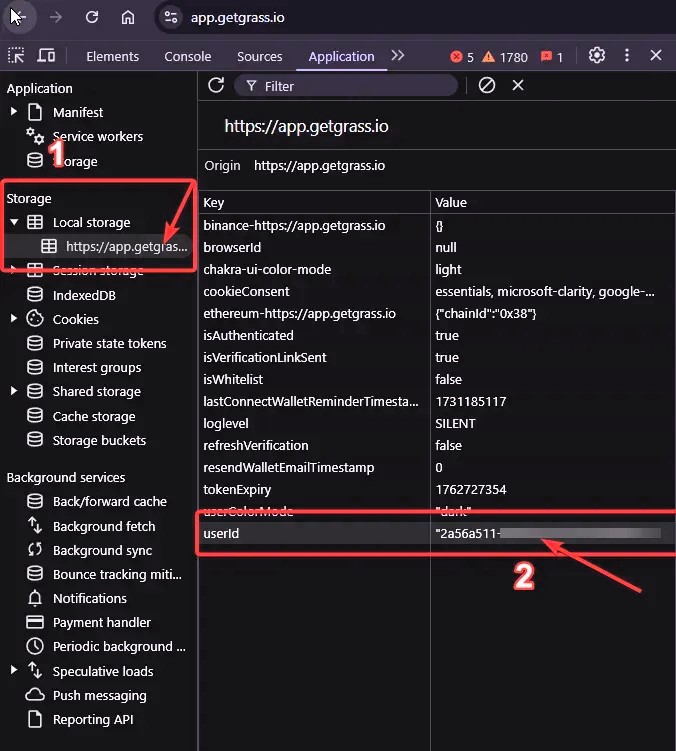Expand Speculative loads tree node
Screen dimensions: 676x751
[14, 670]
